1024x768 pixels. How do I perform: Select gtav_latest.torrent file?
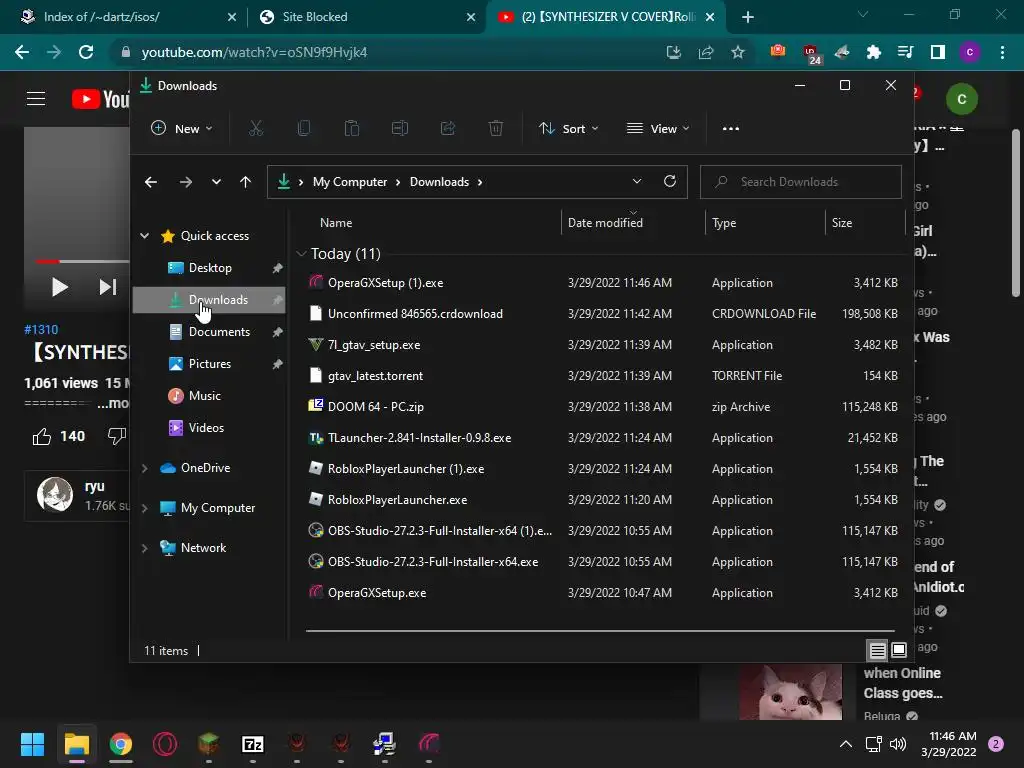pyautogui.click(x=376, y=376)
